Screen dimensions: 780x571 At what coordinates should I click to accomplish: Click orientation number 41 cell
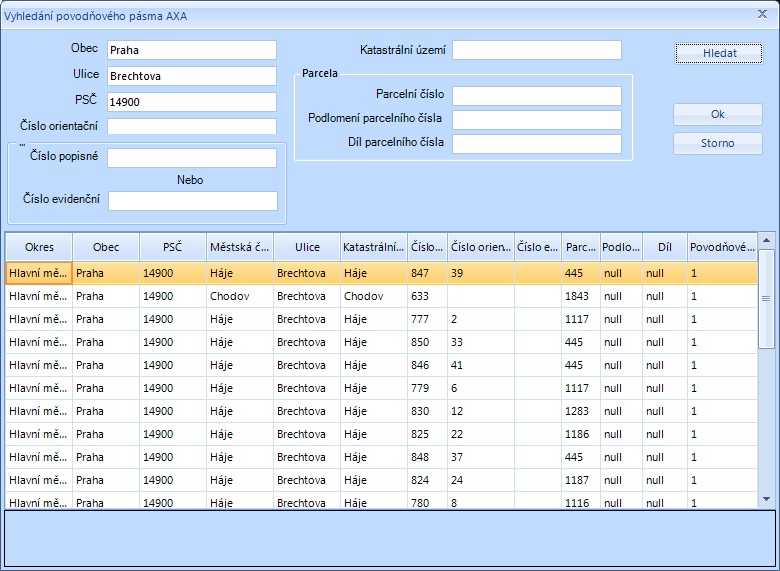pyautogui.click(x=481, y=365)
